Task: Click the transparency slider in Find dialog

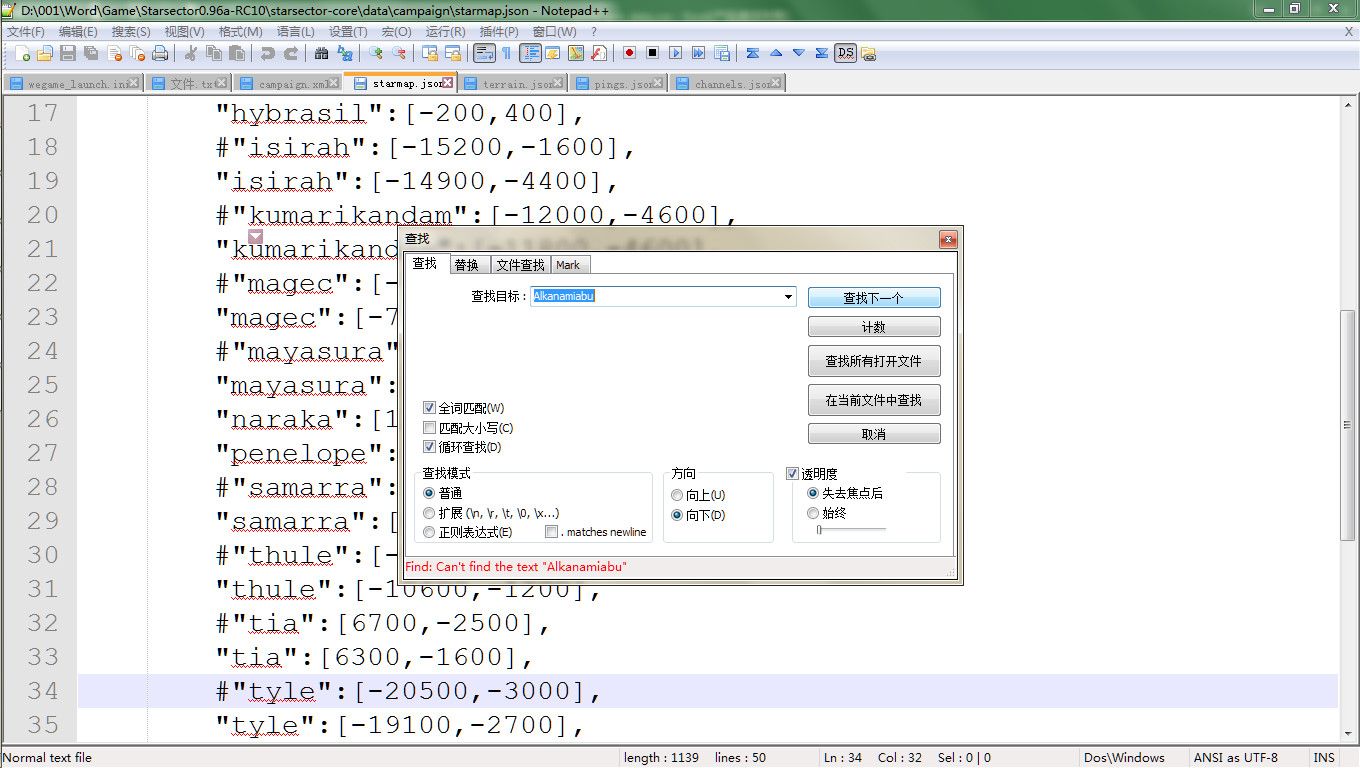Action: pos(850,530)
